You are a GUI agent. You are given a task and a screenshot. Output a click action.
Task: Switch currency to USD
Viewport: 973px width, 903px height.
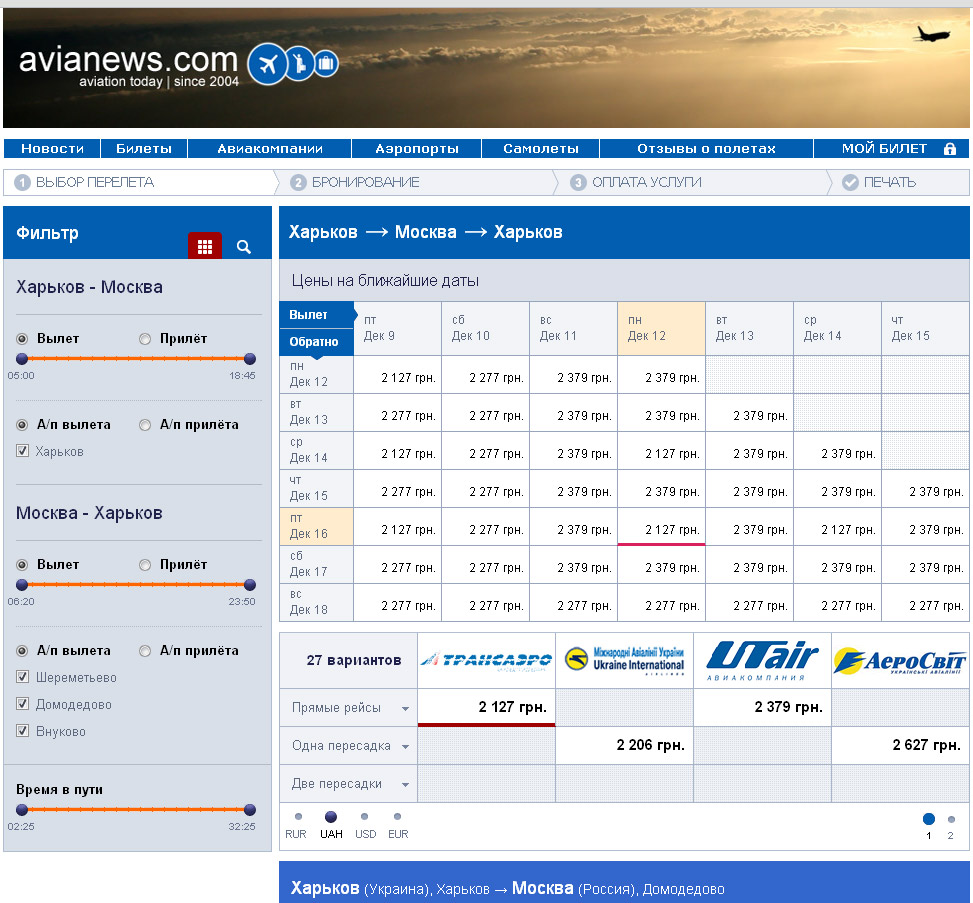coord(365,817)
